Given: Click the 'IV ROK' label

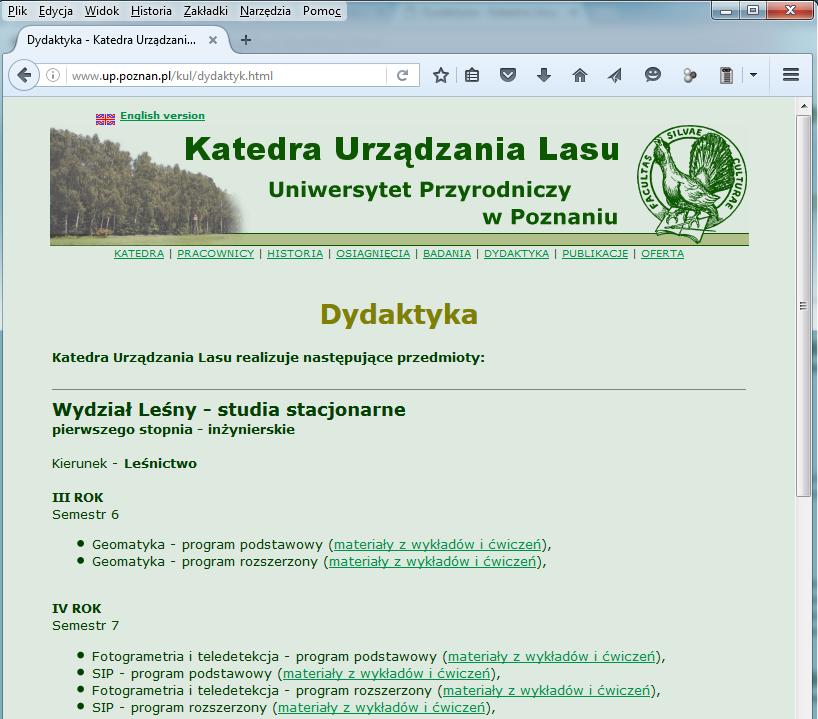Looking at the screenshot, I should click(x=77, y=608).
